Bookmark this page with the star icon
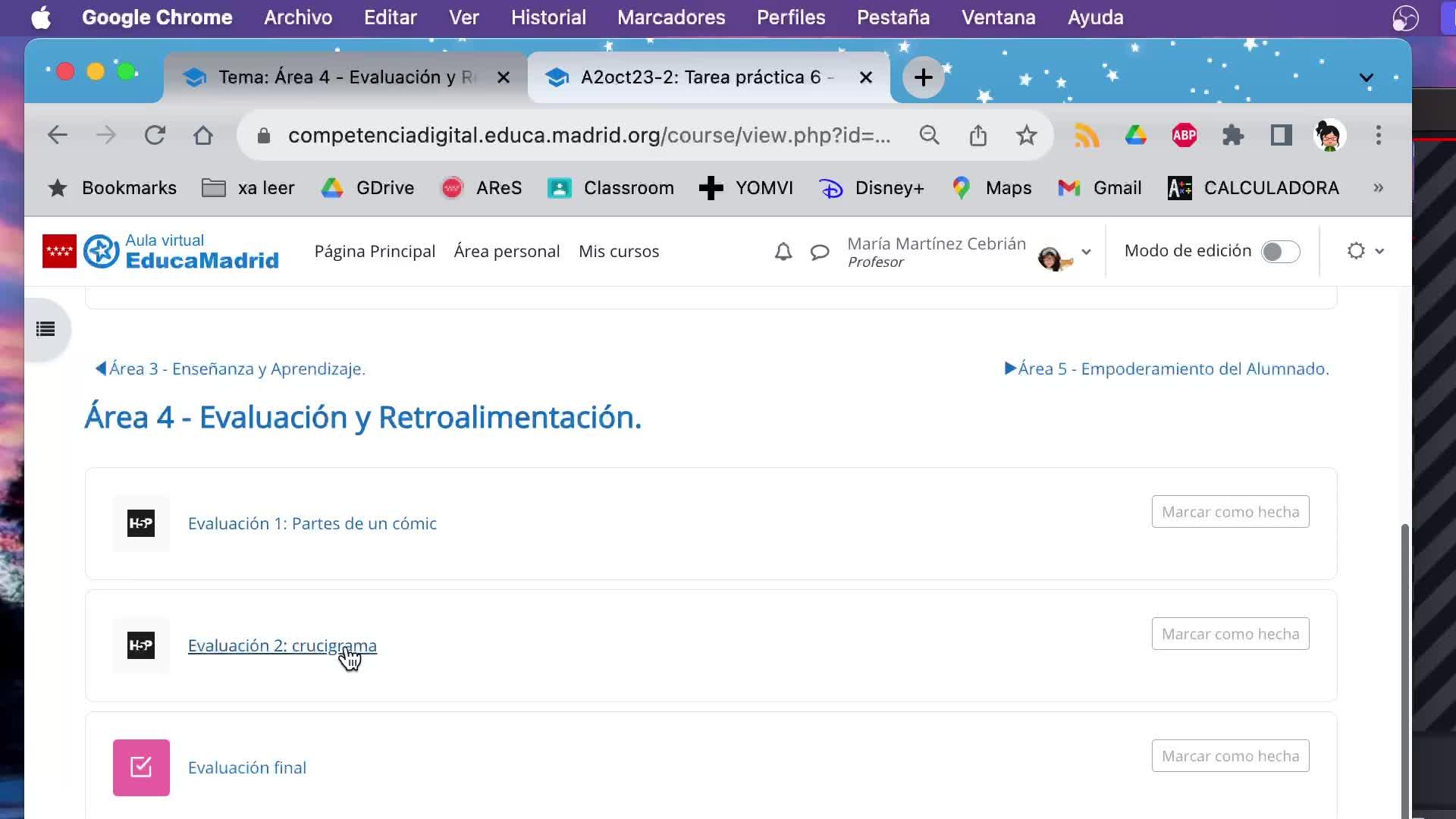The image size is (1456, 819). [x=1026, y=136]
